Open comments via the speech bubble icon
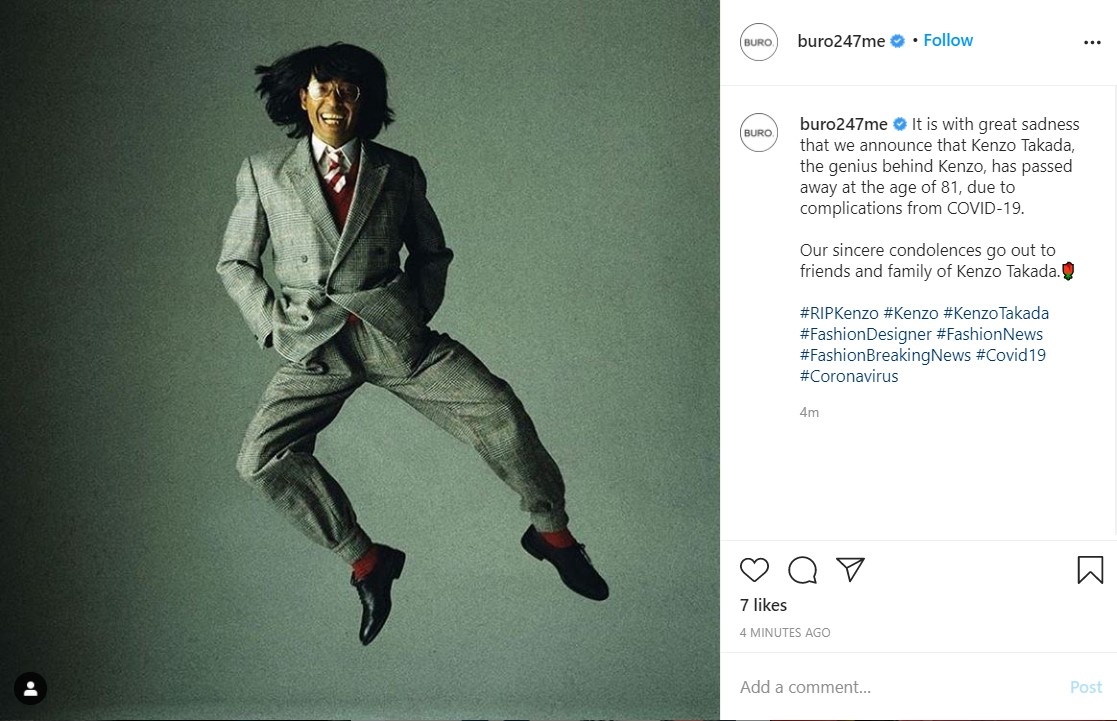The height and width of the screenshot is (721, 1117). click(802, 570)
